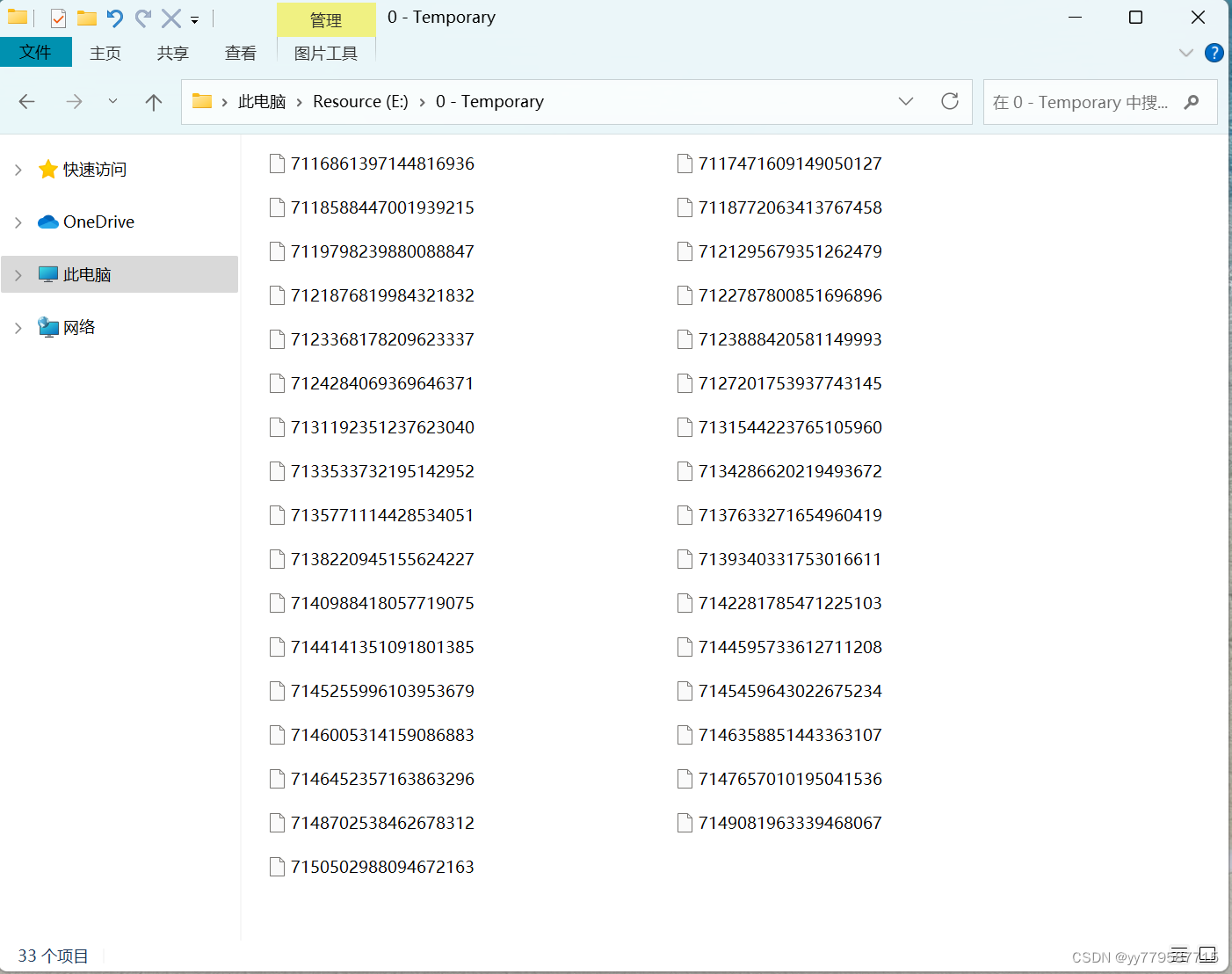Refresh the current folder
Image resolution: width=1232 pixels, height=974 pixels.
[950, 101]
